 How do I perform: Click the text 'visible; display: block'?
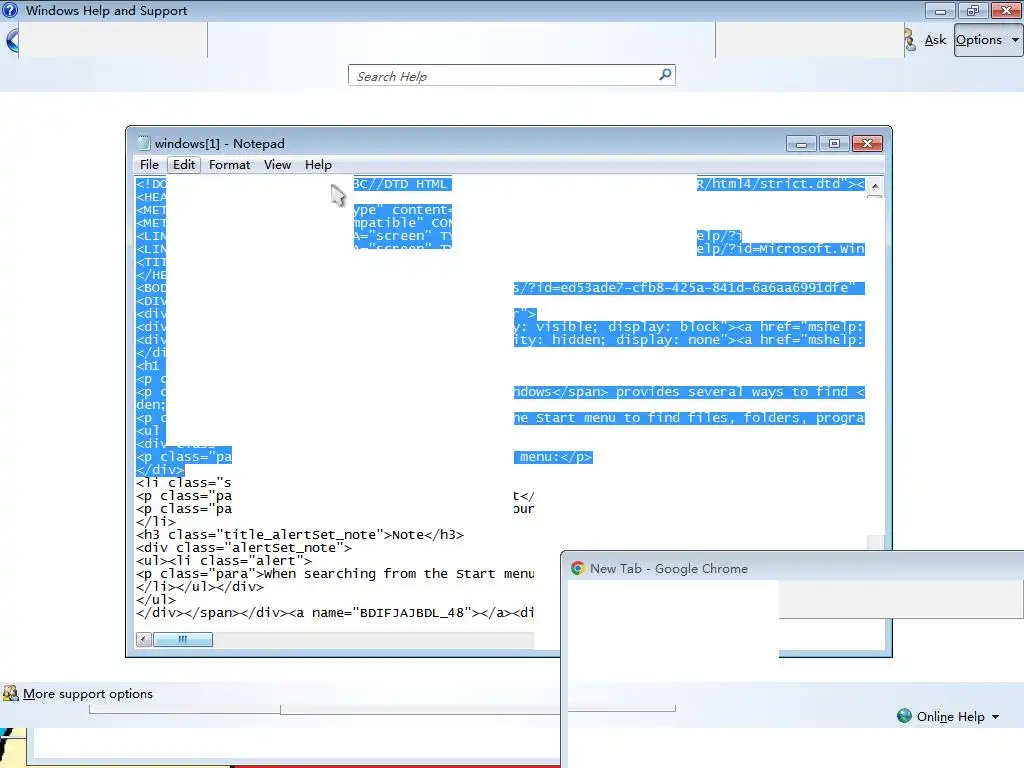click(x=632, y=327)
